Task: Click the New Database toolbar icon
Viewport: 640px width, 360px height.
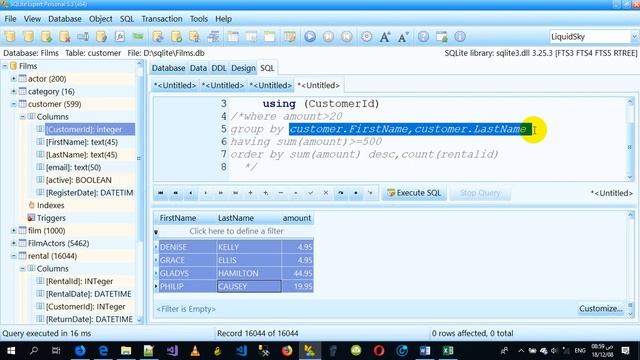Action: click(x=10, y=37)
